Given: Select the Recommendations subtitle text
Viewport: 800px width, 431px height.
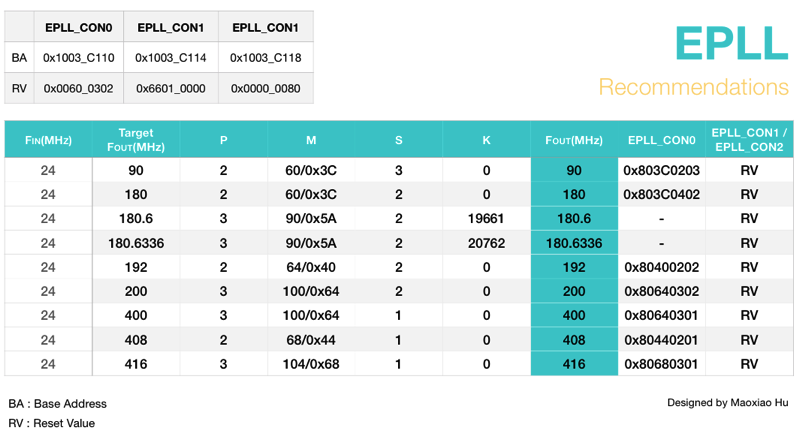Looking at the screenshot, I should coord(693,87).
